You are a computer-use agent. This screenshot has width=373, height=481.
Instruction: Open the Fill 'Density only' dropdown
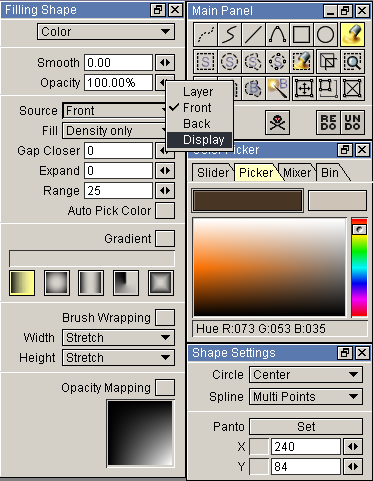[114, 131]
